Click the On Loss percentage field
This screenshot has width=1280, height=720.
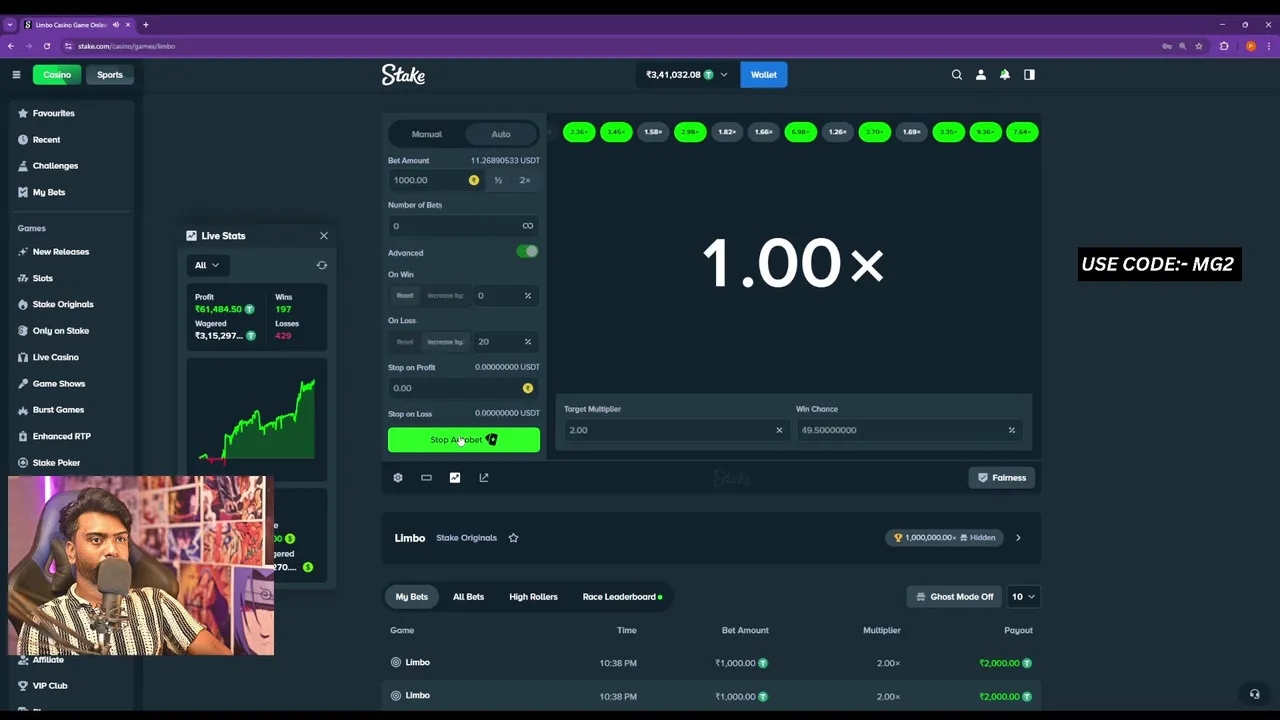coord(505,342)
